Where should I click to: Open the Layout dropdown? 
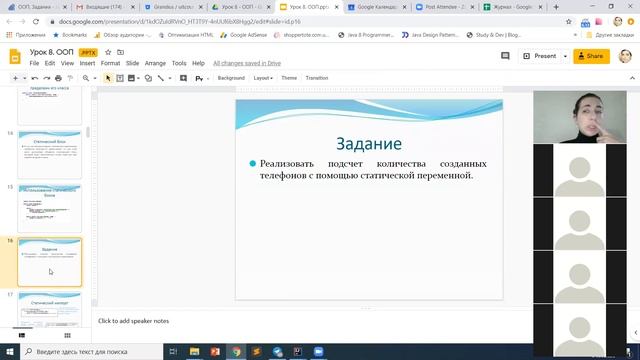point(263,78)
